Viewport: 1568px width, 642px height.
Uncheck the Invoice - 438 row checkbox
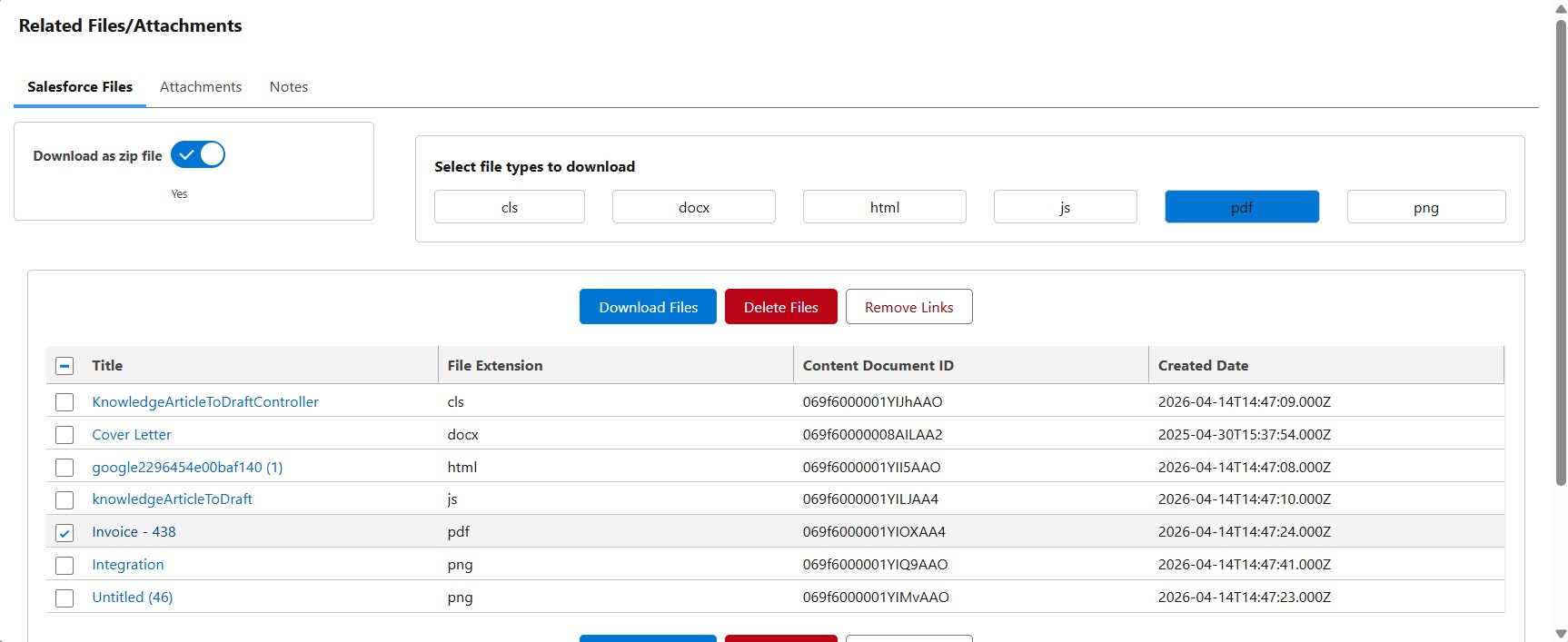pyautogui.click(x=65, y=533)
